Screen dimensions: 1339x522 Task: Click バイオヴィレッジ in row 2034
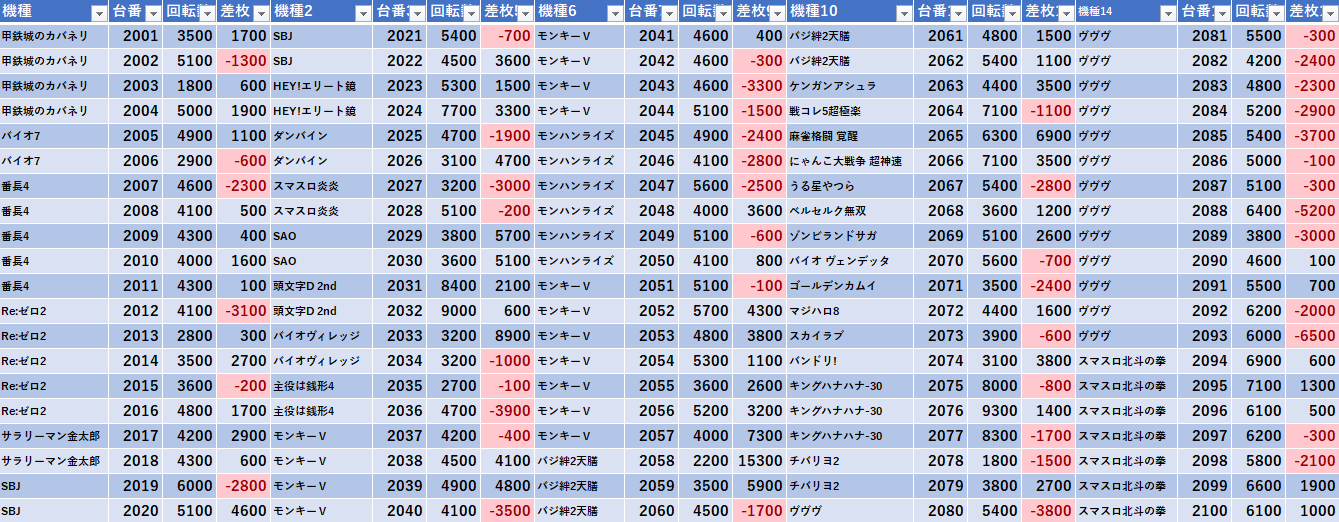pyautogui.click(x=322, y=361)
